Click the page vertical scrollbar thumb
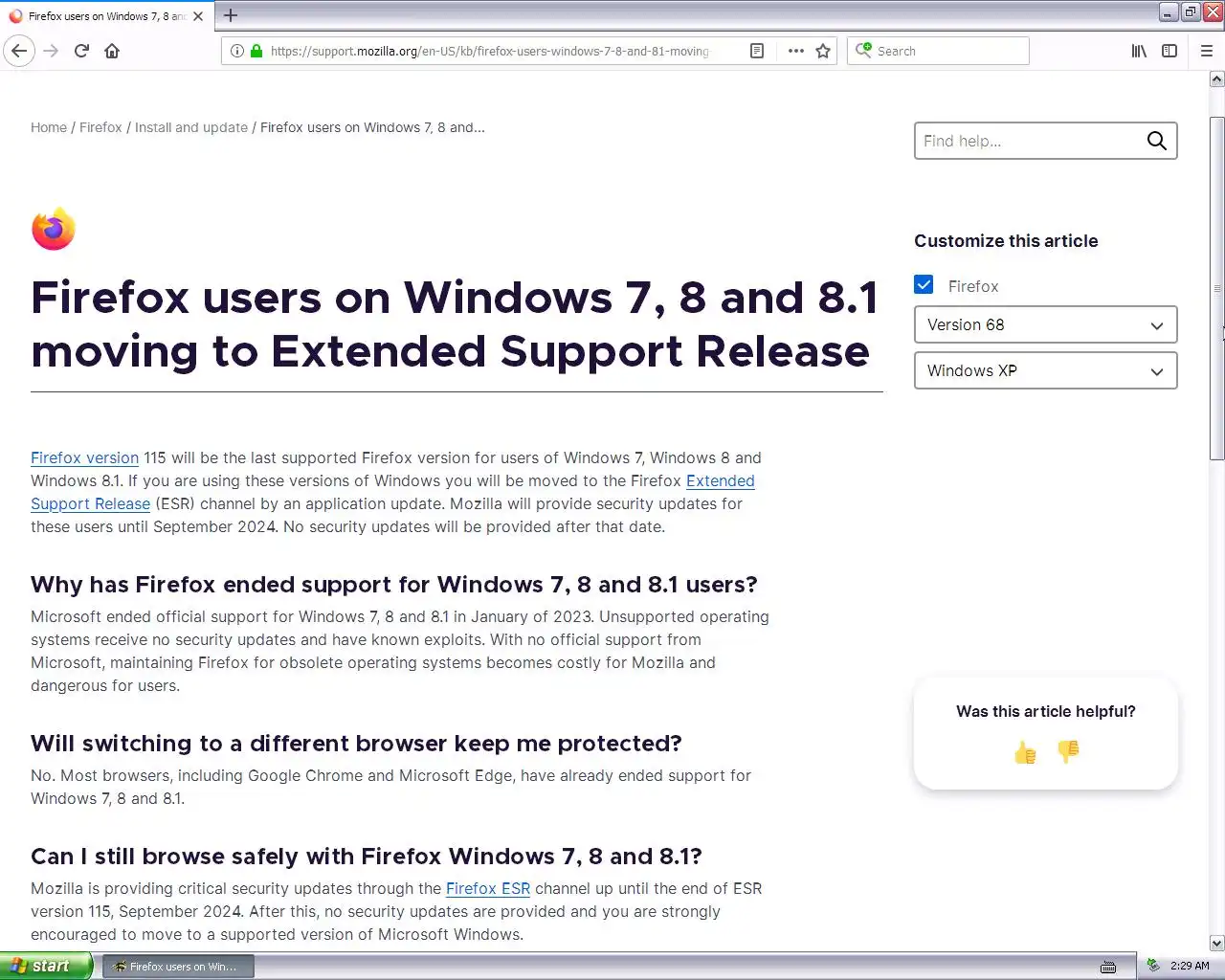The height and width of the screenshot is (980, 1225). tap(1216, 287)
